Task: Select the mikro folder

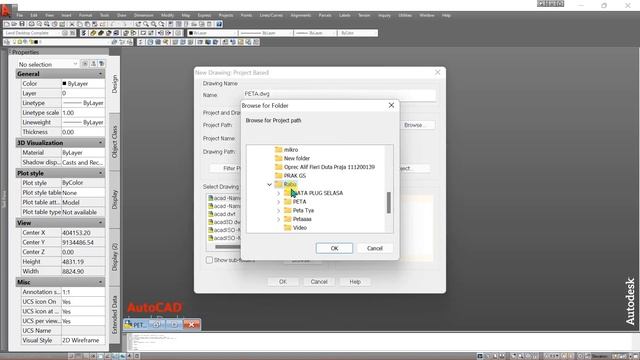Action: (x=291, y=150)
